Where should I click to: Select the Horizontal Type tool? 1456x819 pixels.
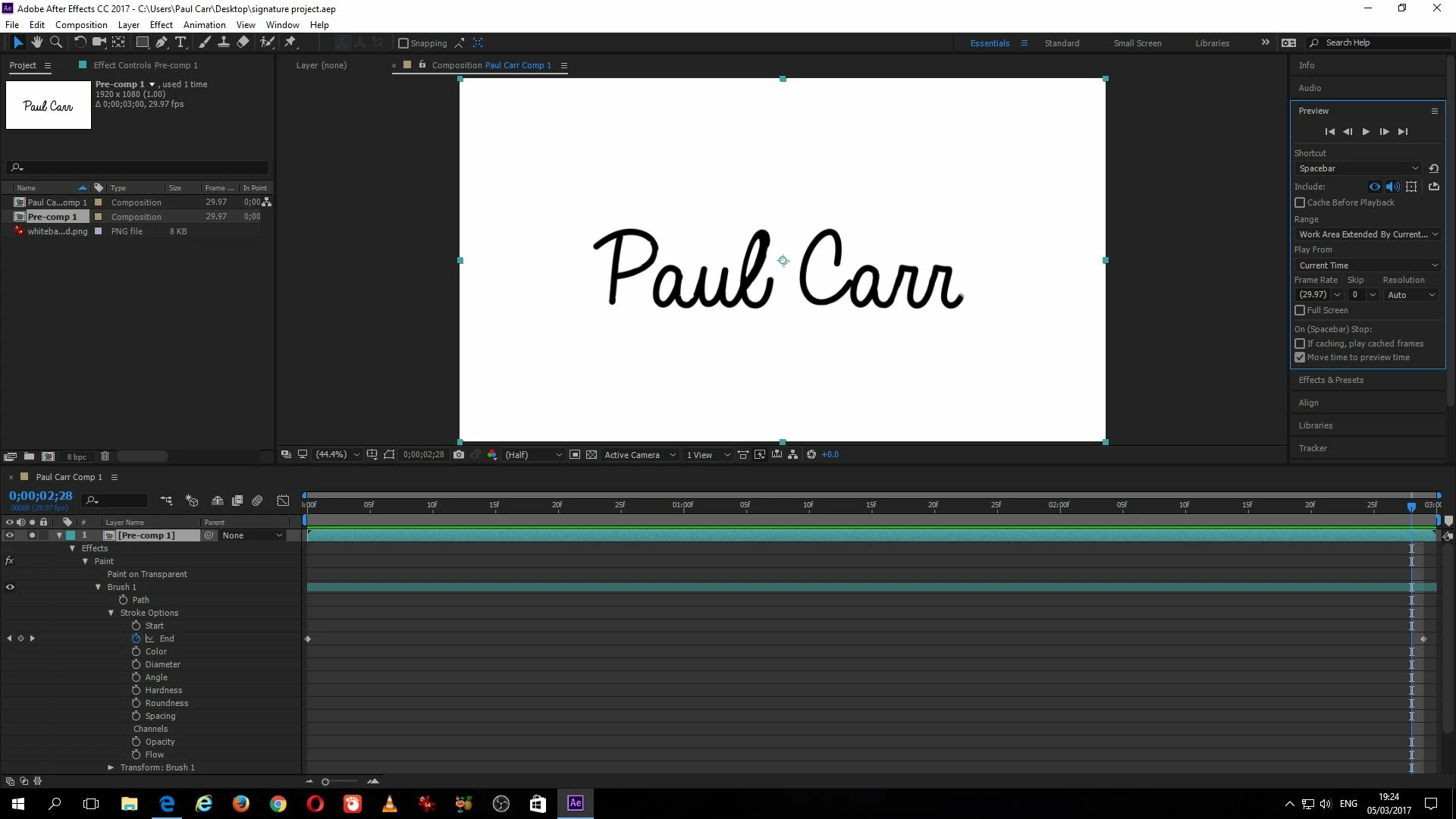[x=180, y=42]
